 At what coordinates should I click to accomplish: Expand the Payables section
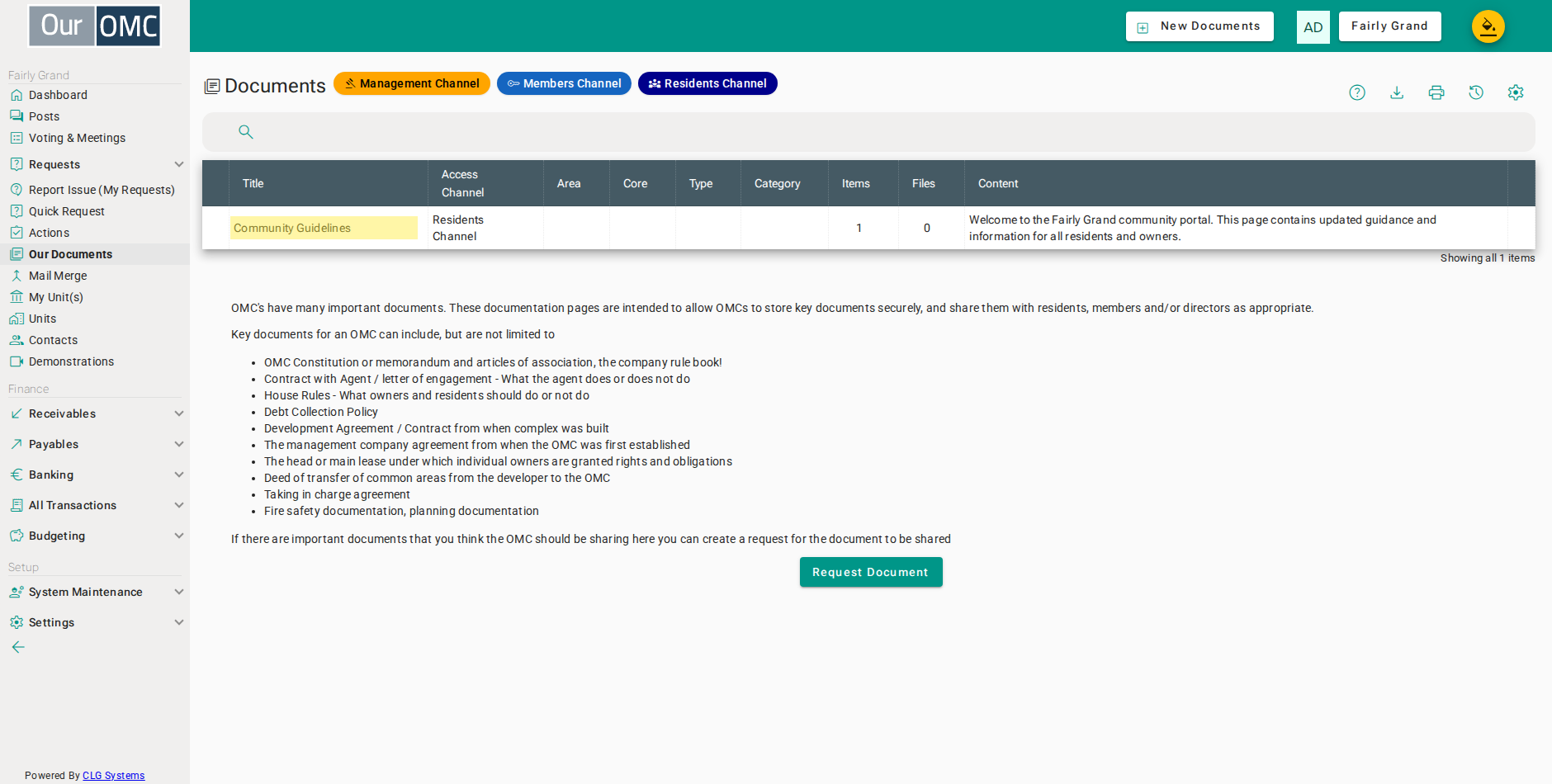click(x=95, y=444)
